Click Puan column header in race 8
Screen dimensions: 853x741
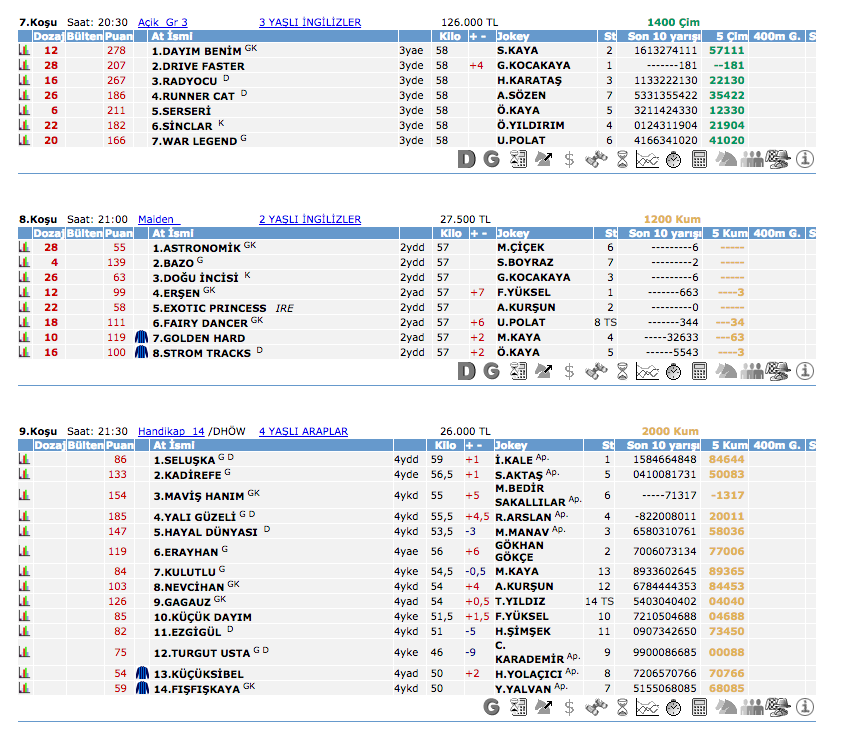pos(119,233)
